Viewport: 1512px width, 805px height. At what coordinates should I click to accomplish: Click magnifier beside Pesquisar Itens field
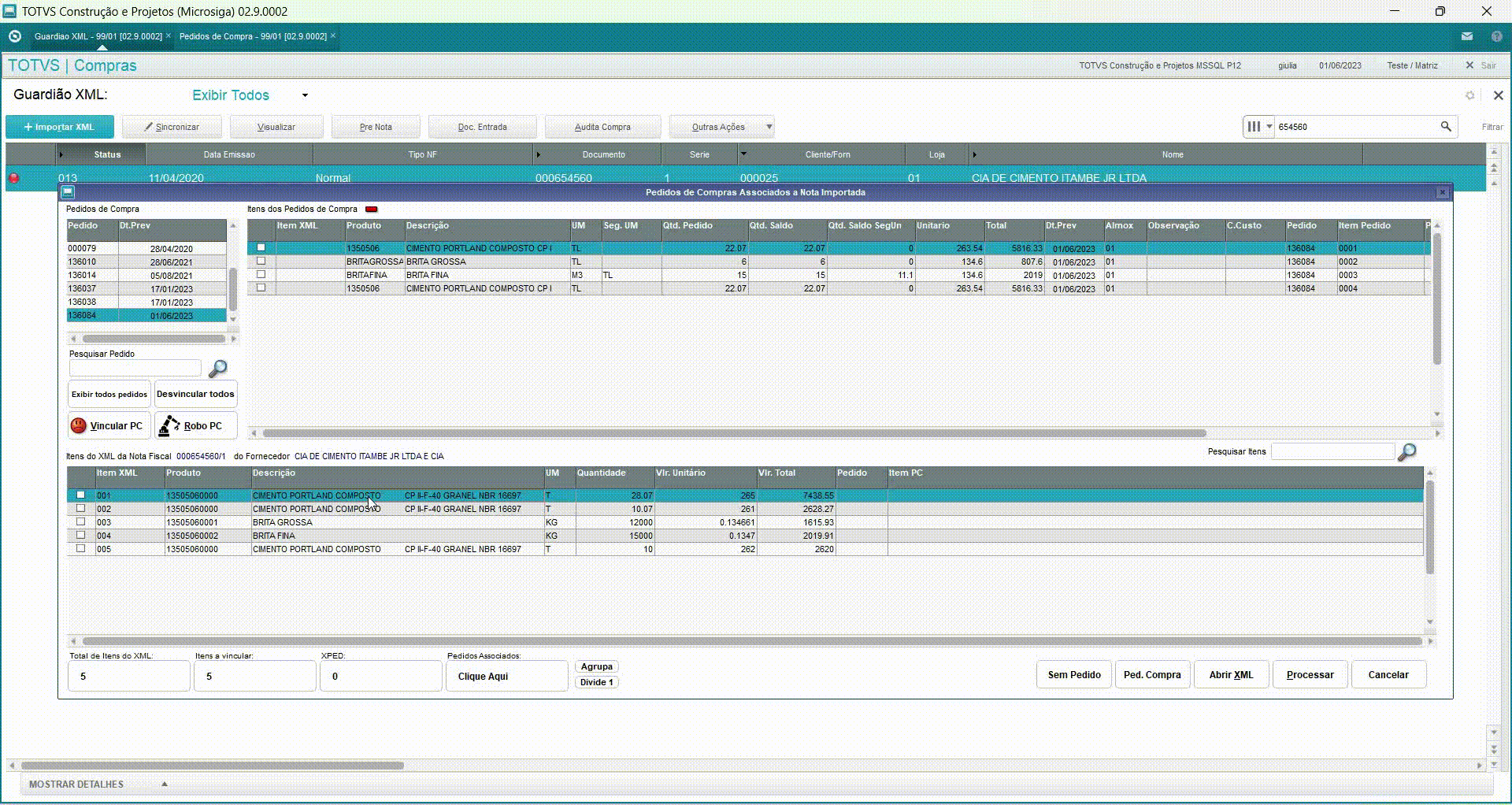pyautogui.click(x=1406, y=452)
